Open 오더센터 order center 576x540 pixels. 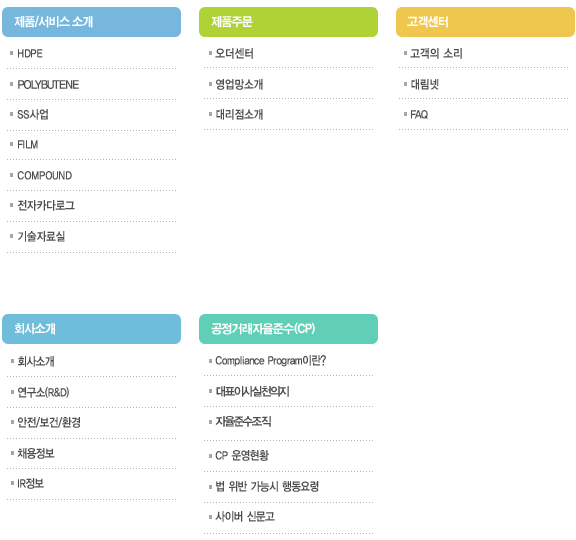[x=234, y=54]
